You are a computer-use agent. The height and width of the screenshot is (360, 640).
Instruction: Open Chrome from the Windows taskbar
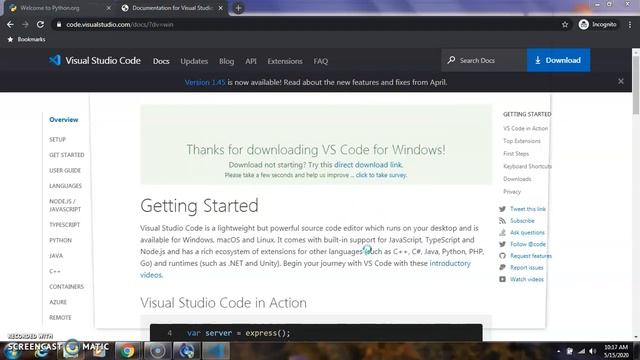(x=127, y=351)
